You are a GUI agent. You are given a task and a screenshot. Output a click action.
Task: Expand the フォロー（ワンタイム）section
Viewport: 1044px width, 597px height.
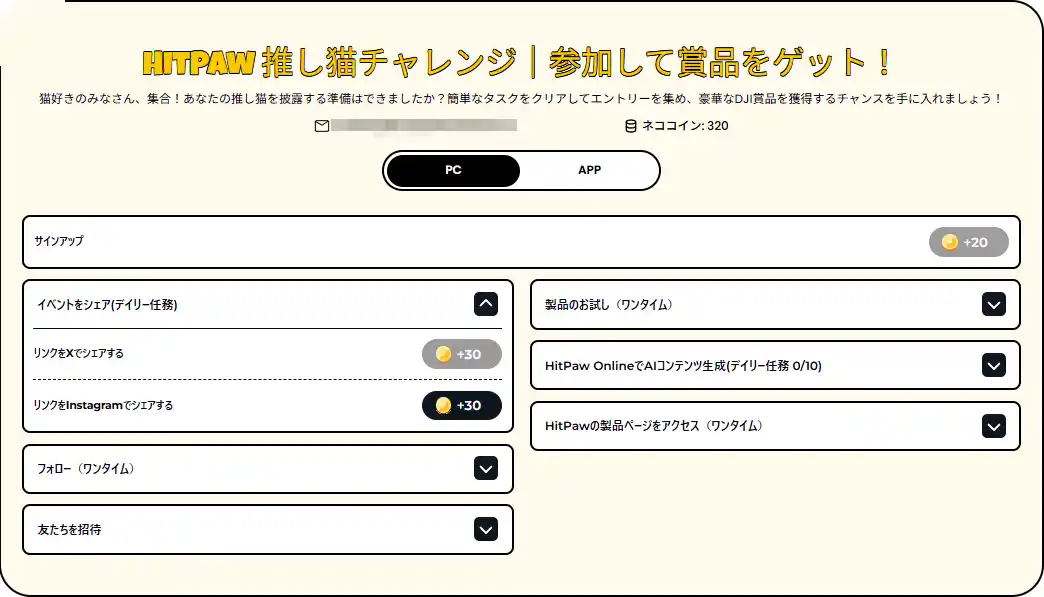coord(486,468)
